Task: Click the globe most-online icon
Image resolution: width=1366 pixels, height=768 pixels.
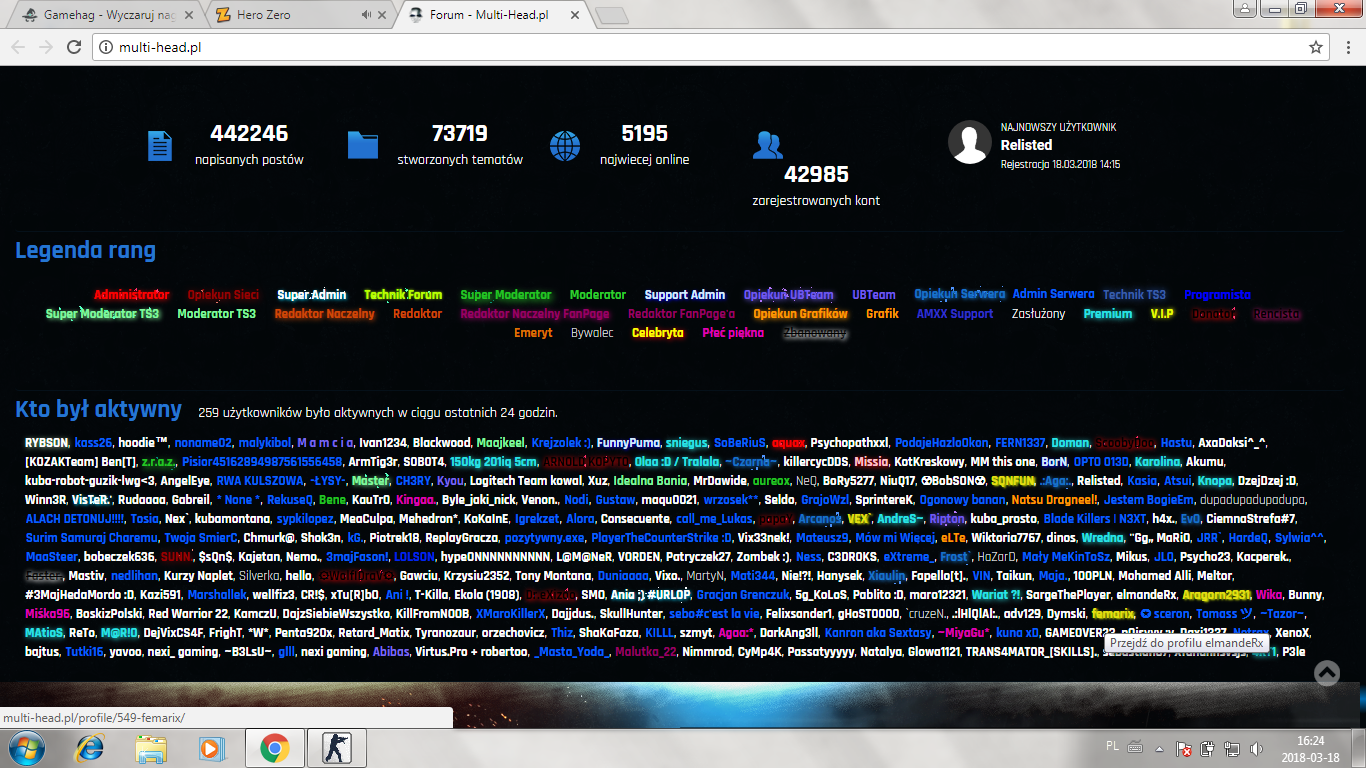Action: (x=565, y=146)
